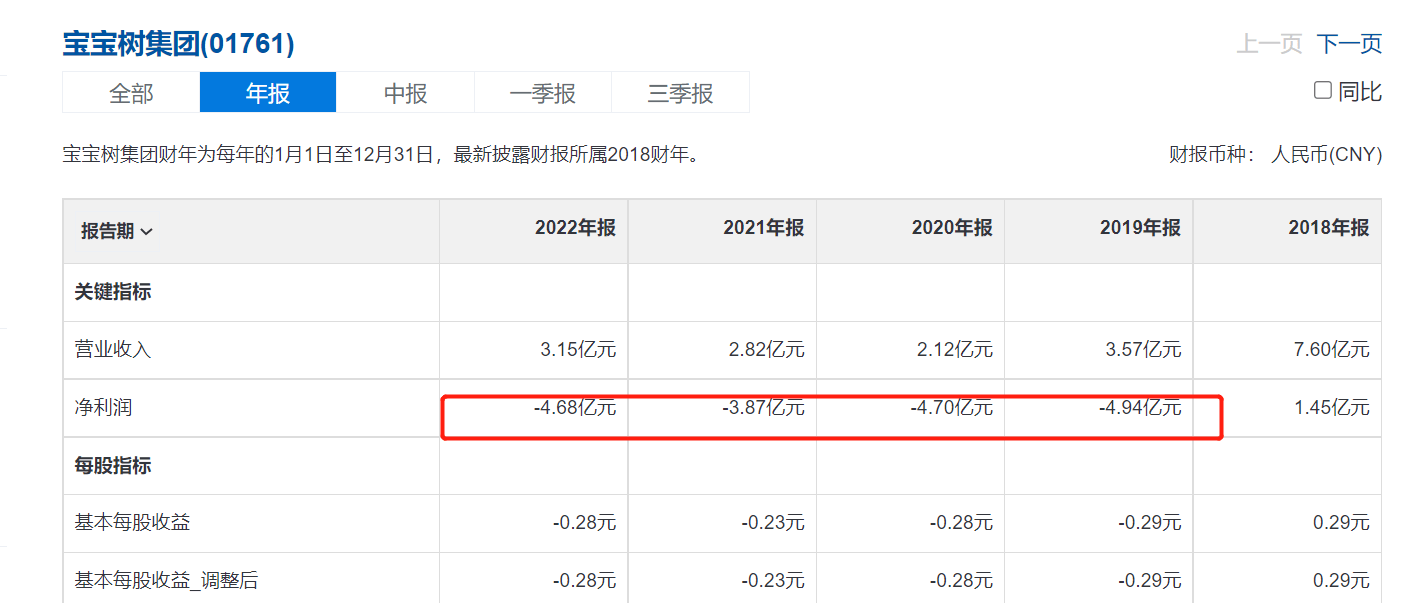Enable the 同比 checkbox
The image size is (1418, 603).
(1323, 91)
